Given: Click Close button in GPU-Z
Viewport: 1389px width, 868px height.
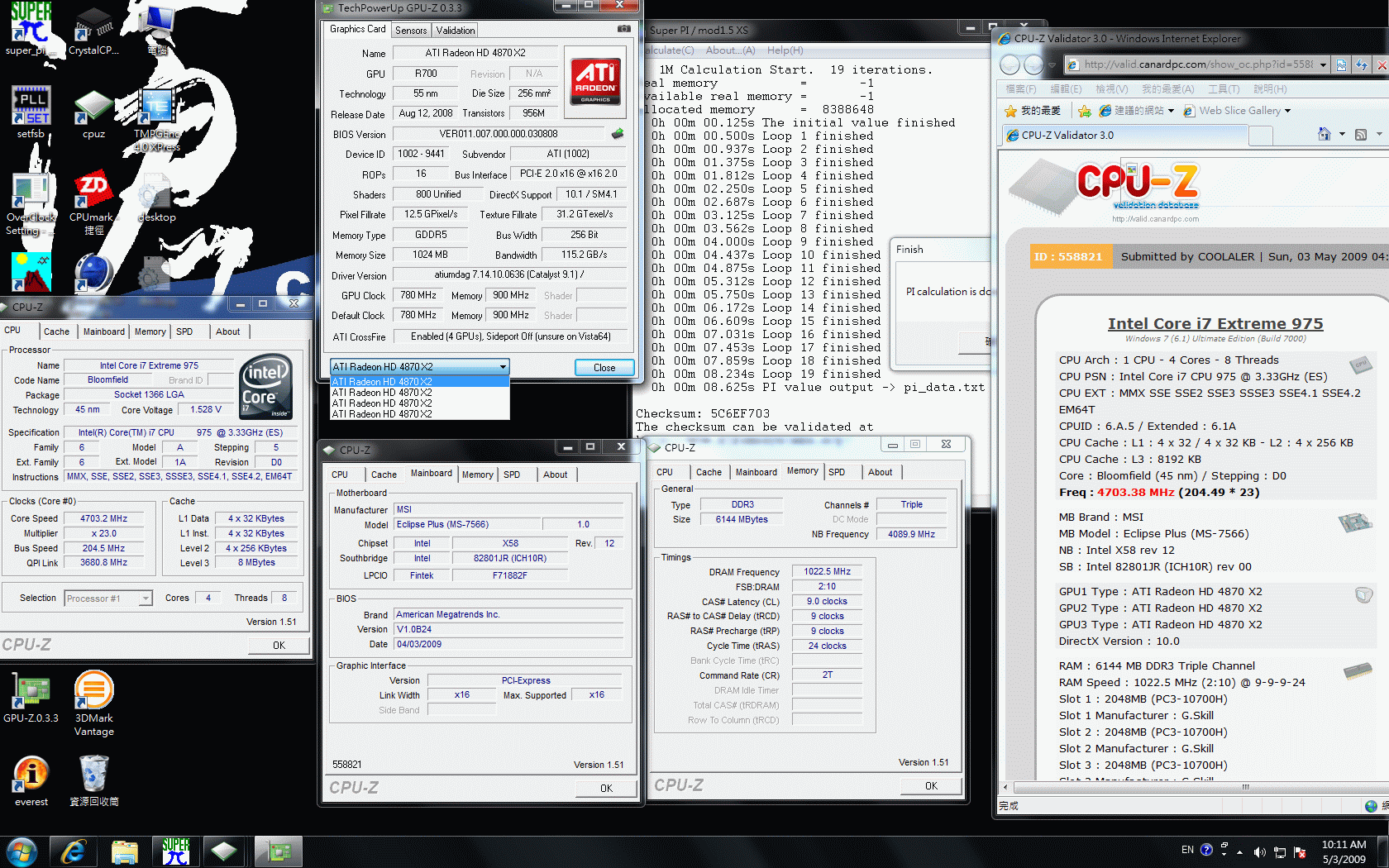Looking at the screenshot, I should coord(604,367).
